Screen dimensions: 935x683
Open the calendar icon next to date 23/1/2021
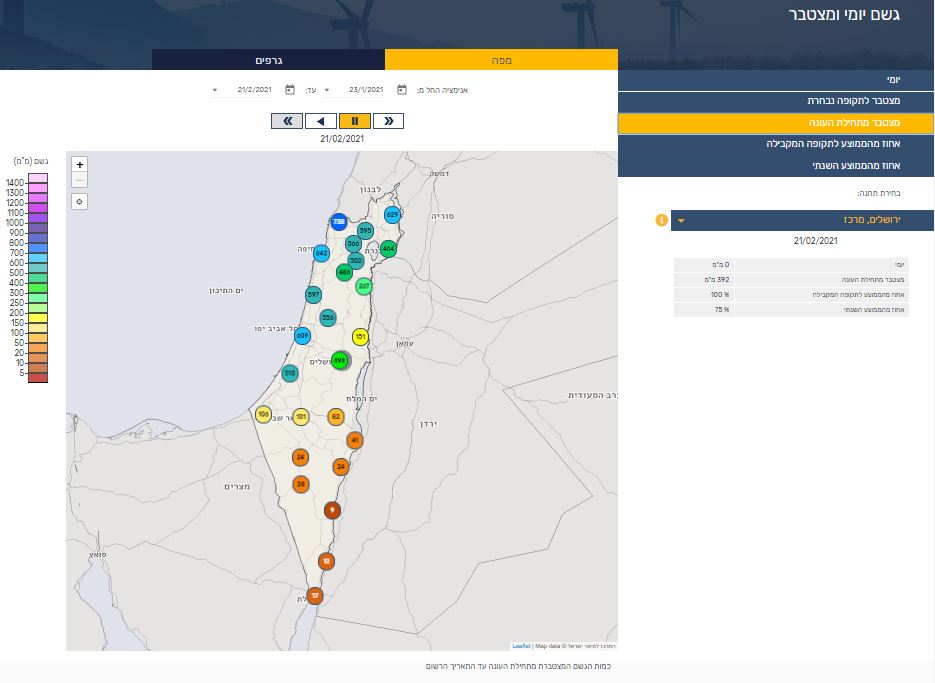[x=401, y=89]
